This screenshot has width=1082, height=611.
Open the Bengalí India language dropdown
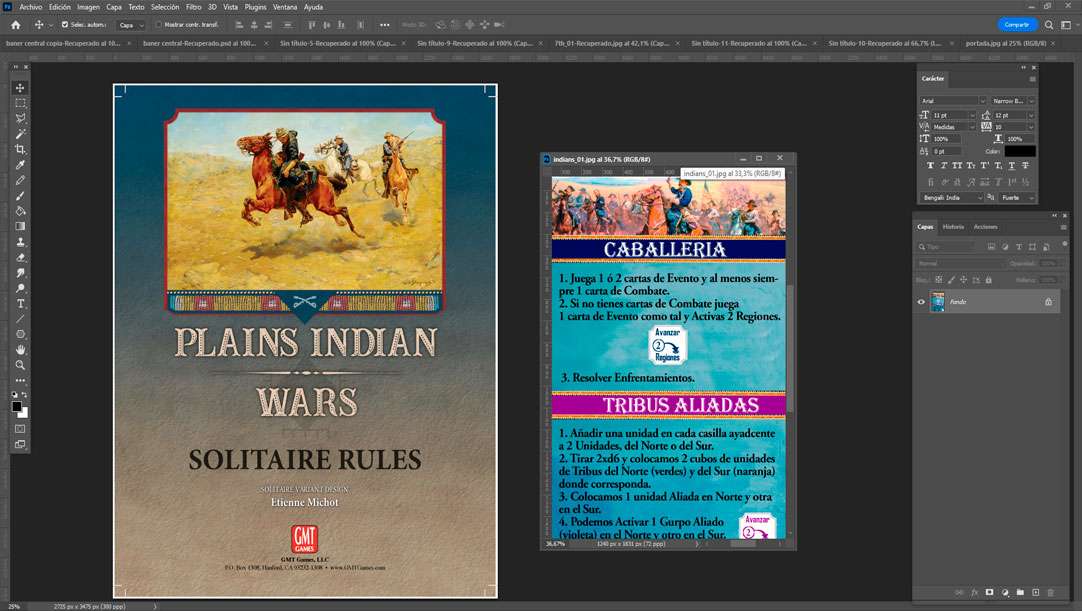coord(952,197)
